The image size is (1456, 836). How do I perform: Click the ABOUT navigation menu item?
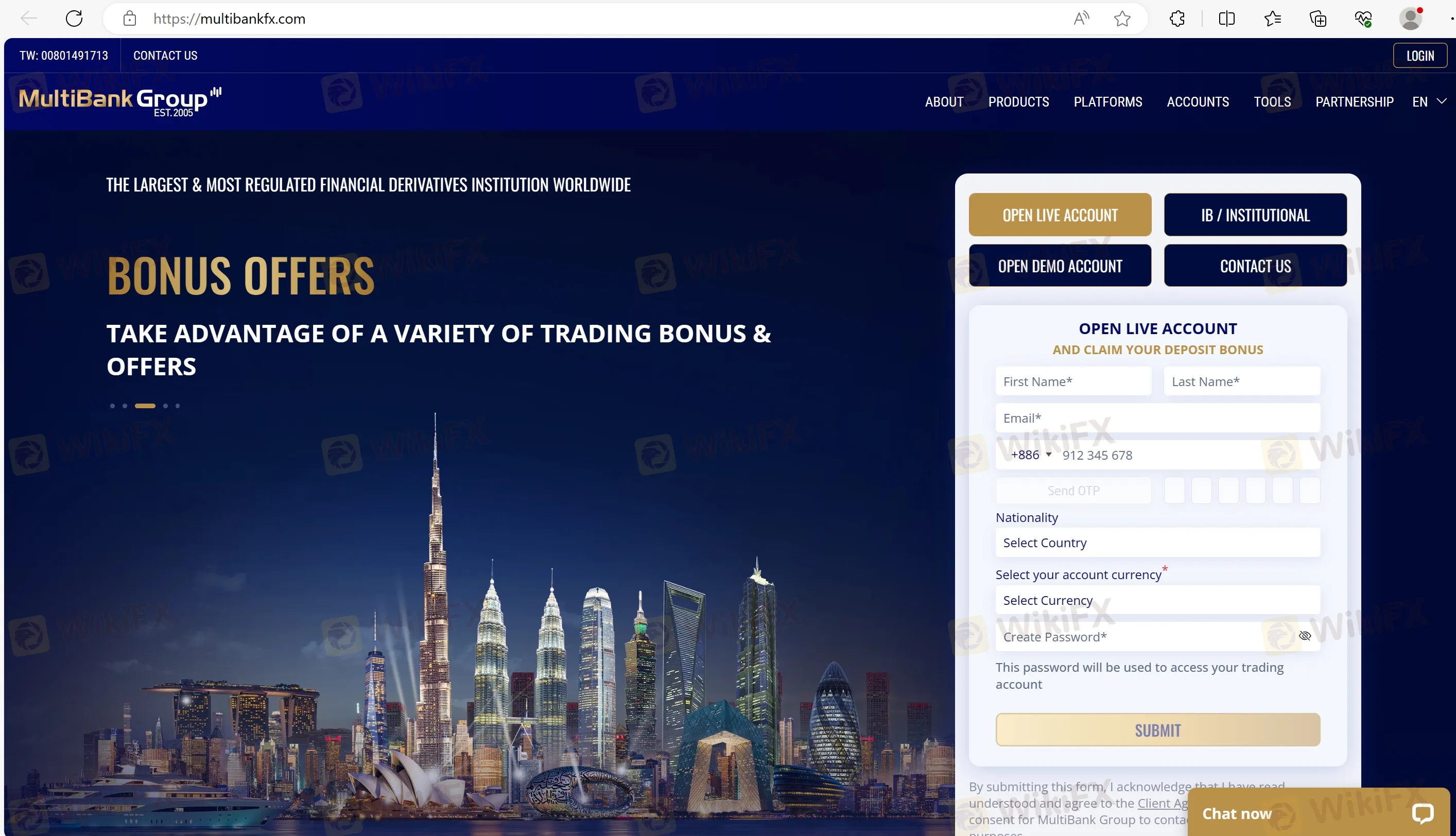[x=944, y=101]
